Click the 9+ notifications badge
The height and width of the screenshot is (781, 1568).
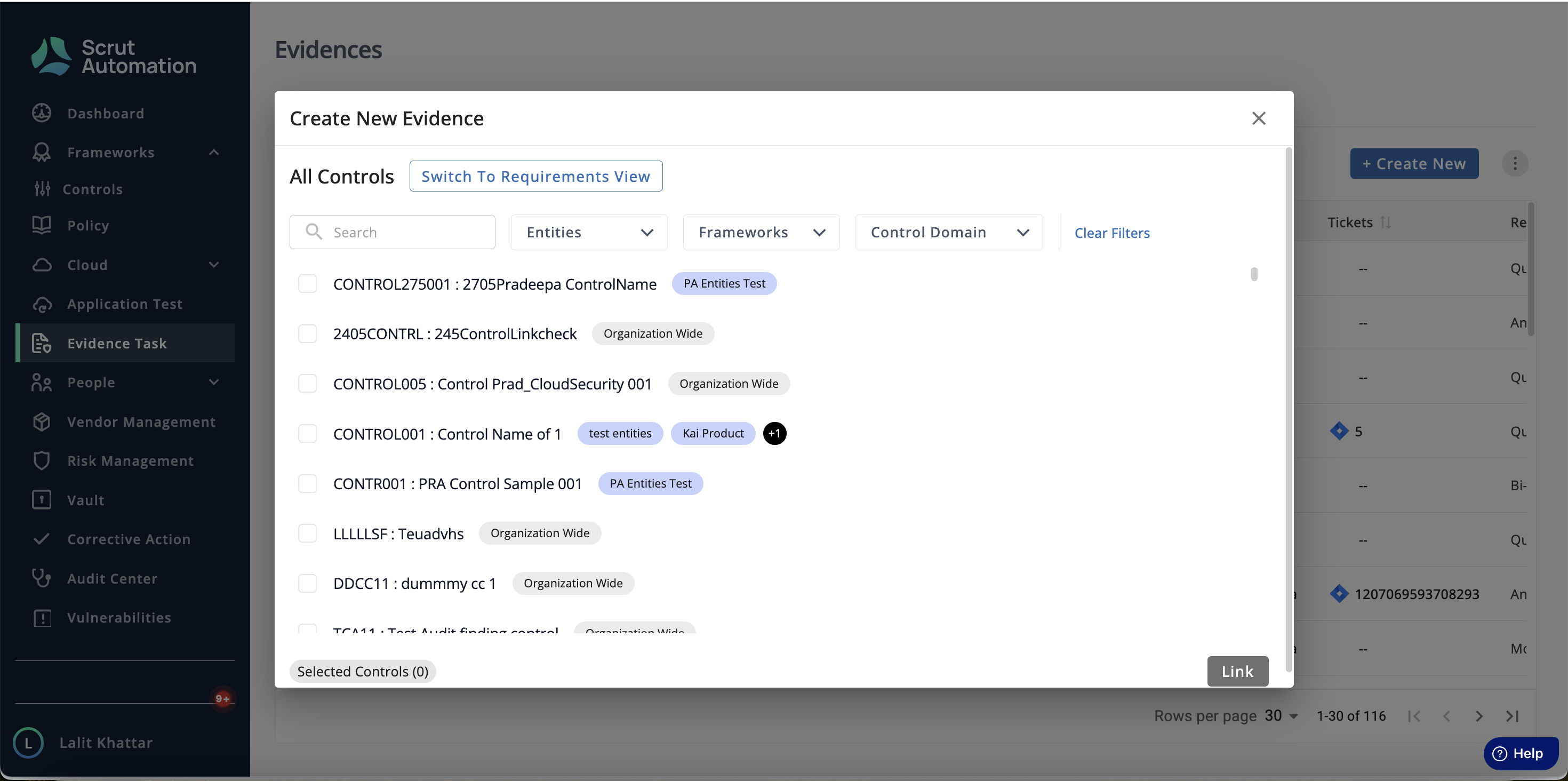click(222, 698)
